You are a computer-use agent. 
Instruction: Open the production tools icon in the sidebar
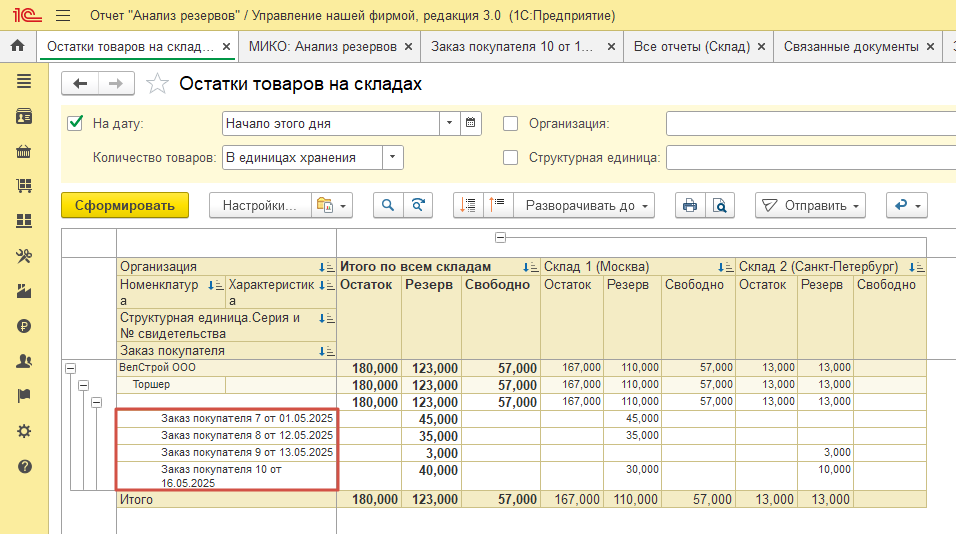click(x=24, y=256)
